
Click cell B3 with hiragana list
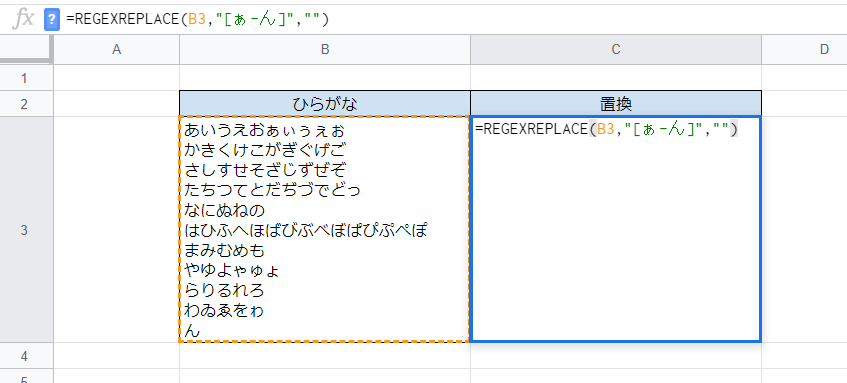325,230
